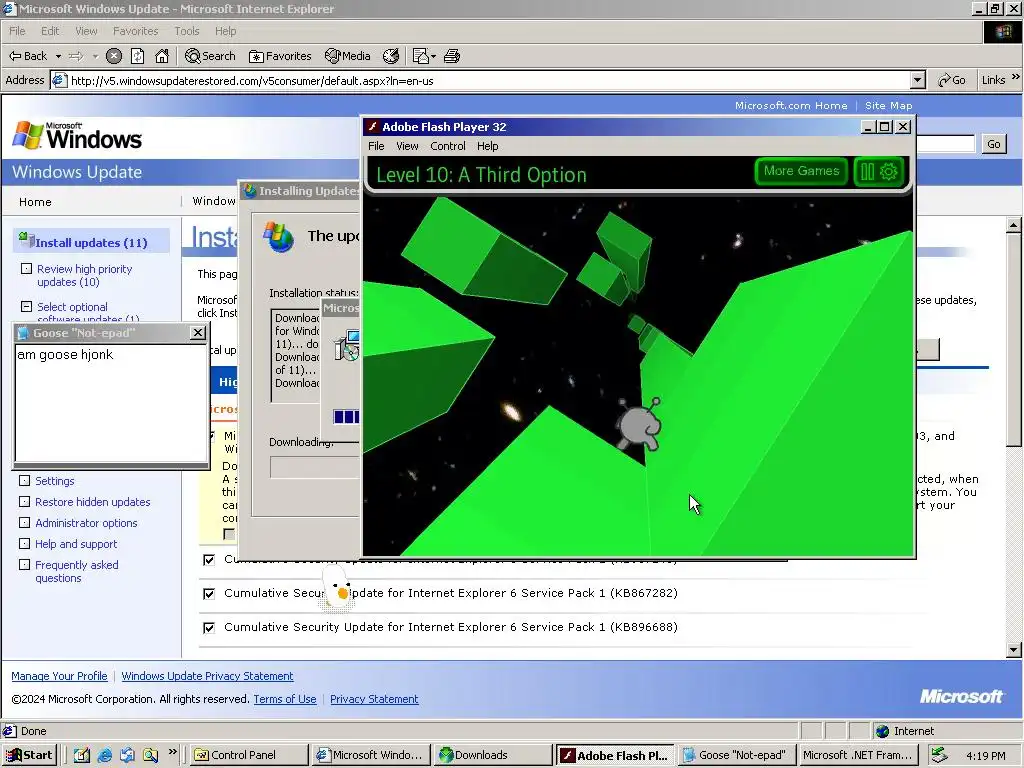This screenshot has height=768, width=1024.
Task: Click the Go button by address bar
Action: point(952,80)
